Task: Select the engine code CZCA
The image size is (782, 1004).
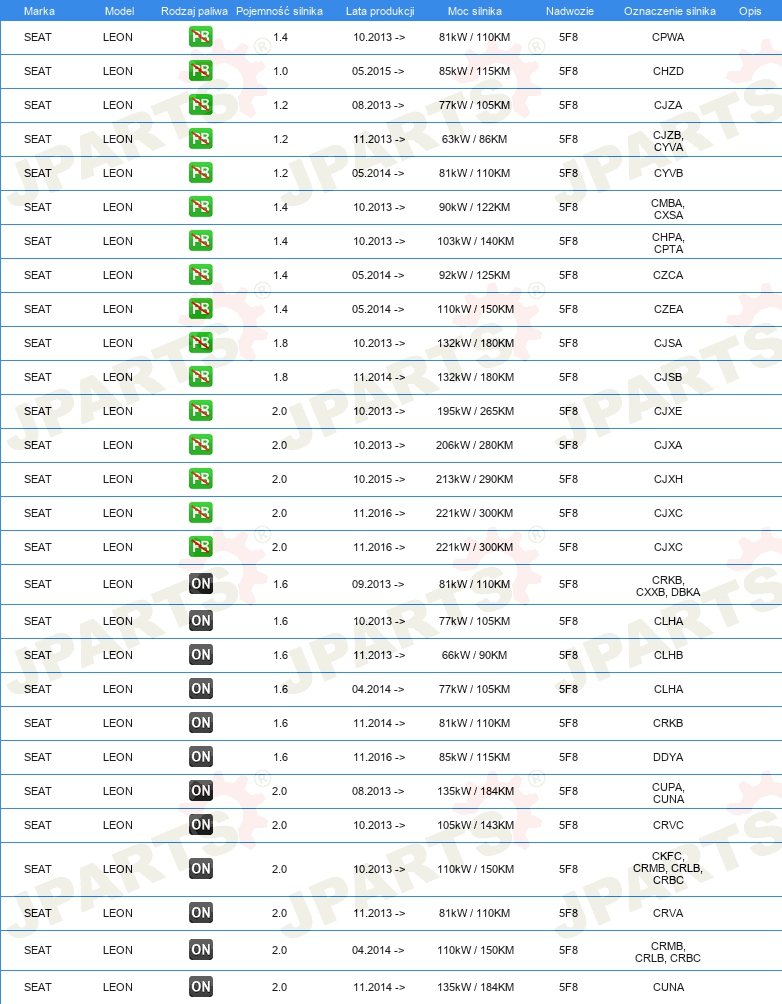Action: (668, 275)
